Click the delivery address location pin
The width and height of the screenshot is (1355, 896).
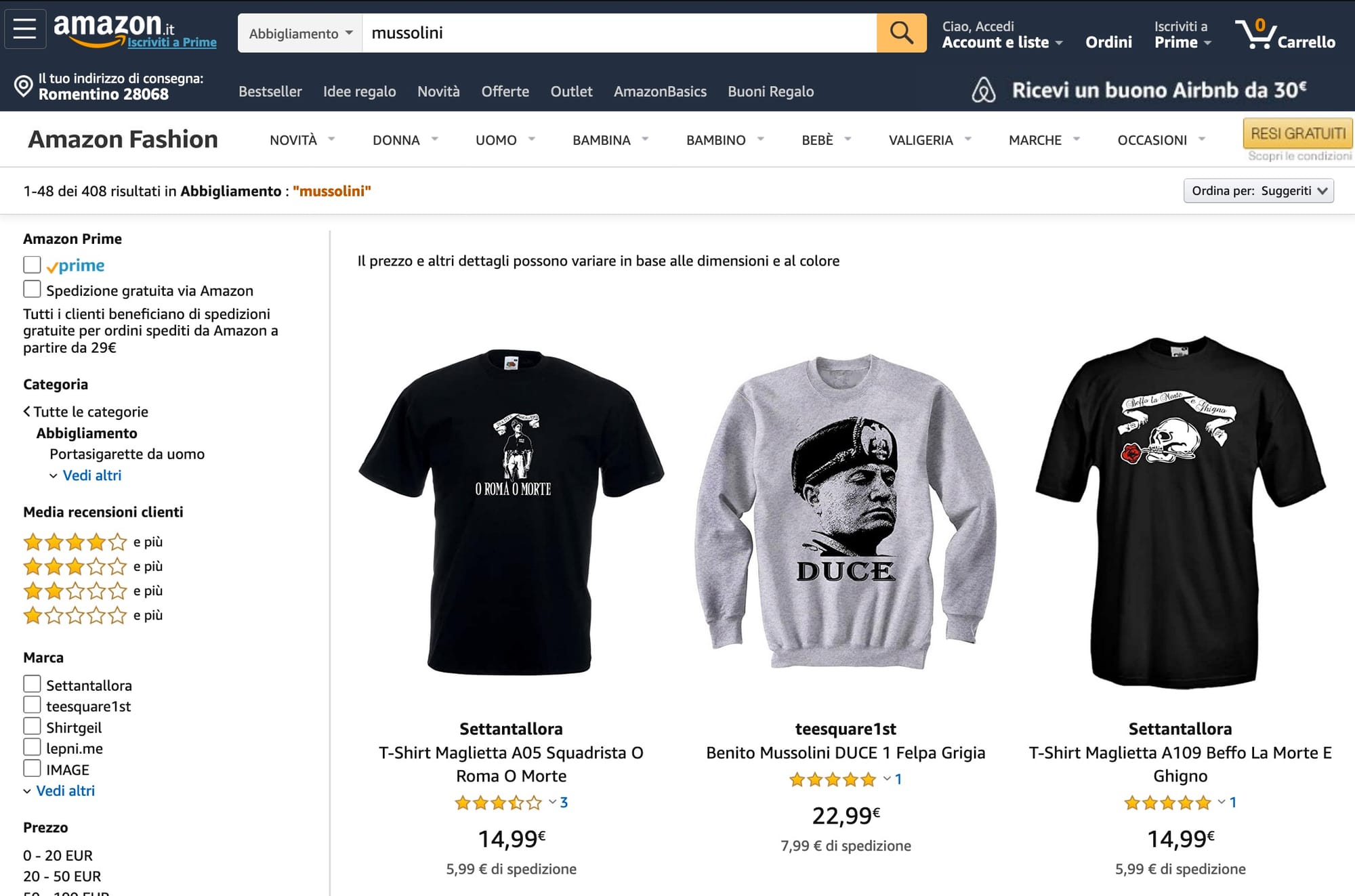click(x=24, y=87)
